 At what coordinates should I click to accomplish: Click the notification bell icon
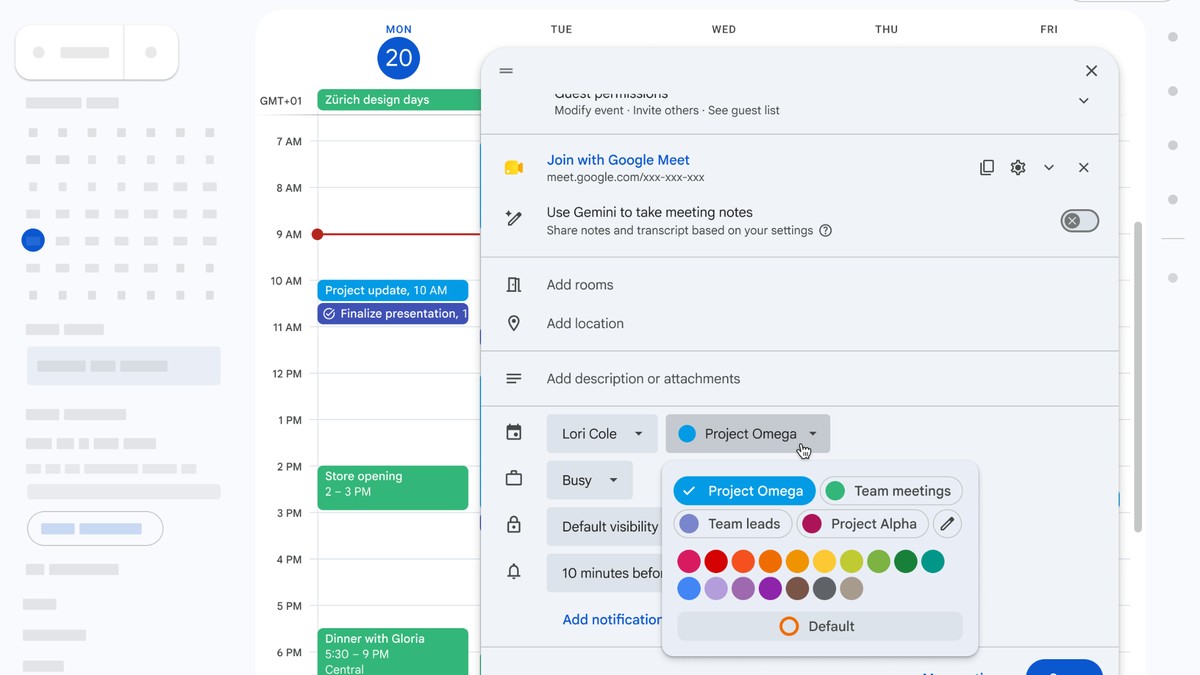(x=514, y=572)
